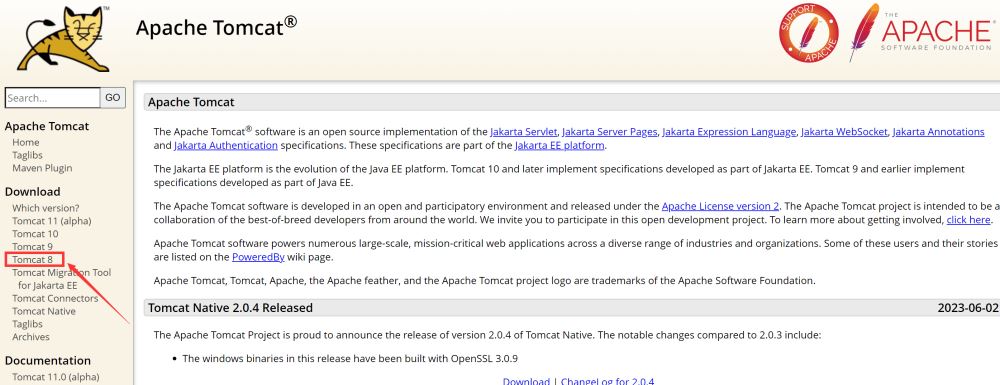Click the Apache Tomcat sidebar heading
1000x385 pixels.
(47, 126)
